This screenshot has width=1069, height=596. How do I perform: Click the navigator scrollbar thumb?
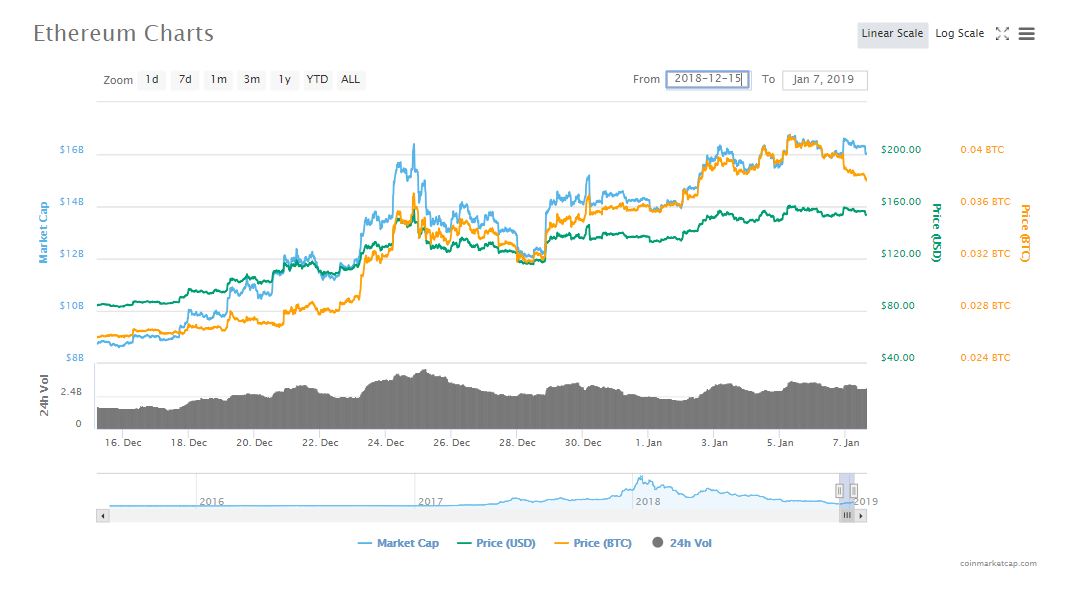[x=847, y=516]
